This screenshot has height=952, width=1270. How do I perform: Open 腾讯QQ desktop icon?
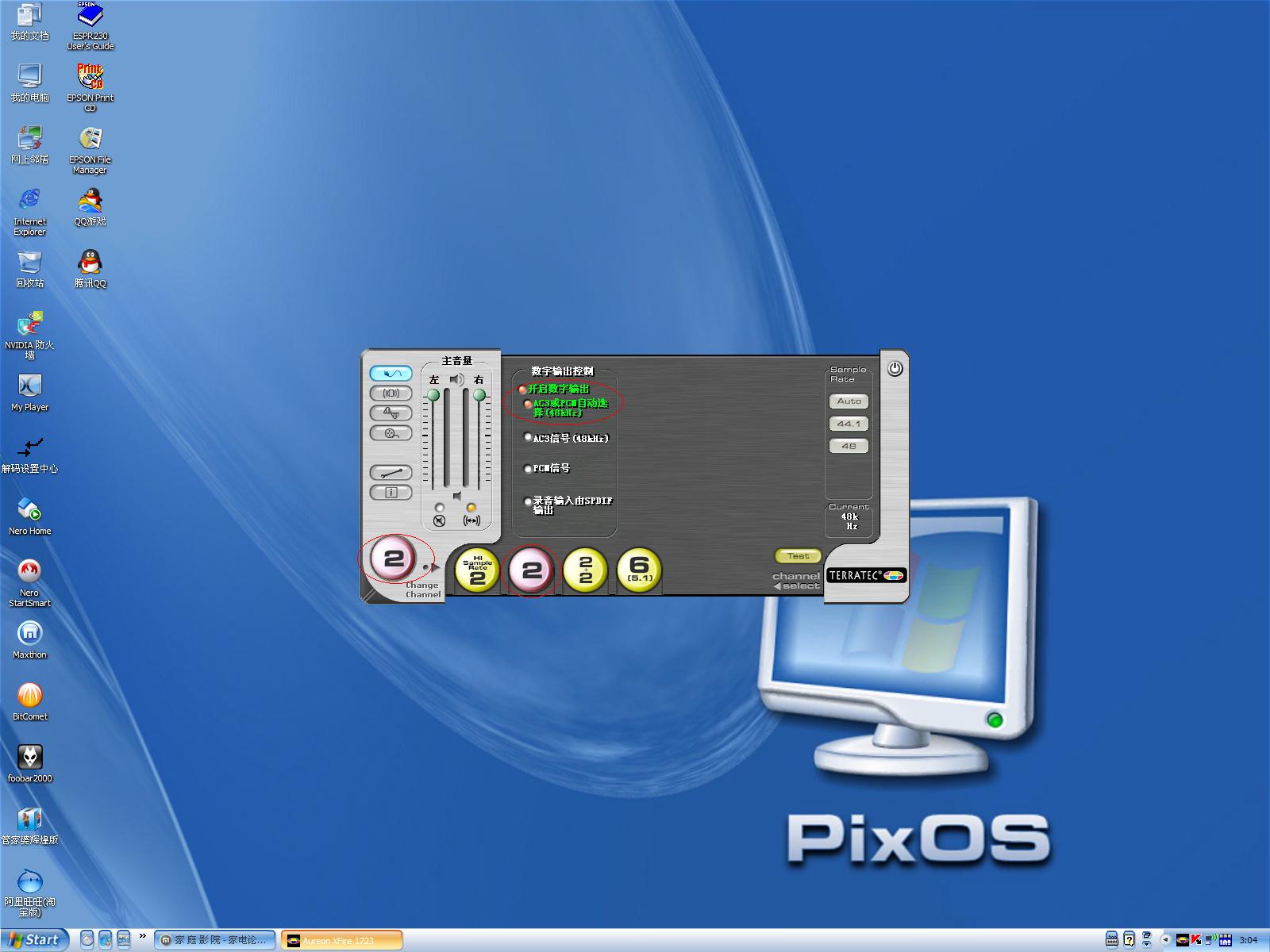pos(90,270)
